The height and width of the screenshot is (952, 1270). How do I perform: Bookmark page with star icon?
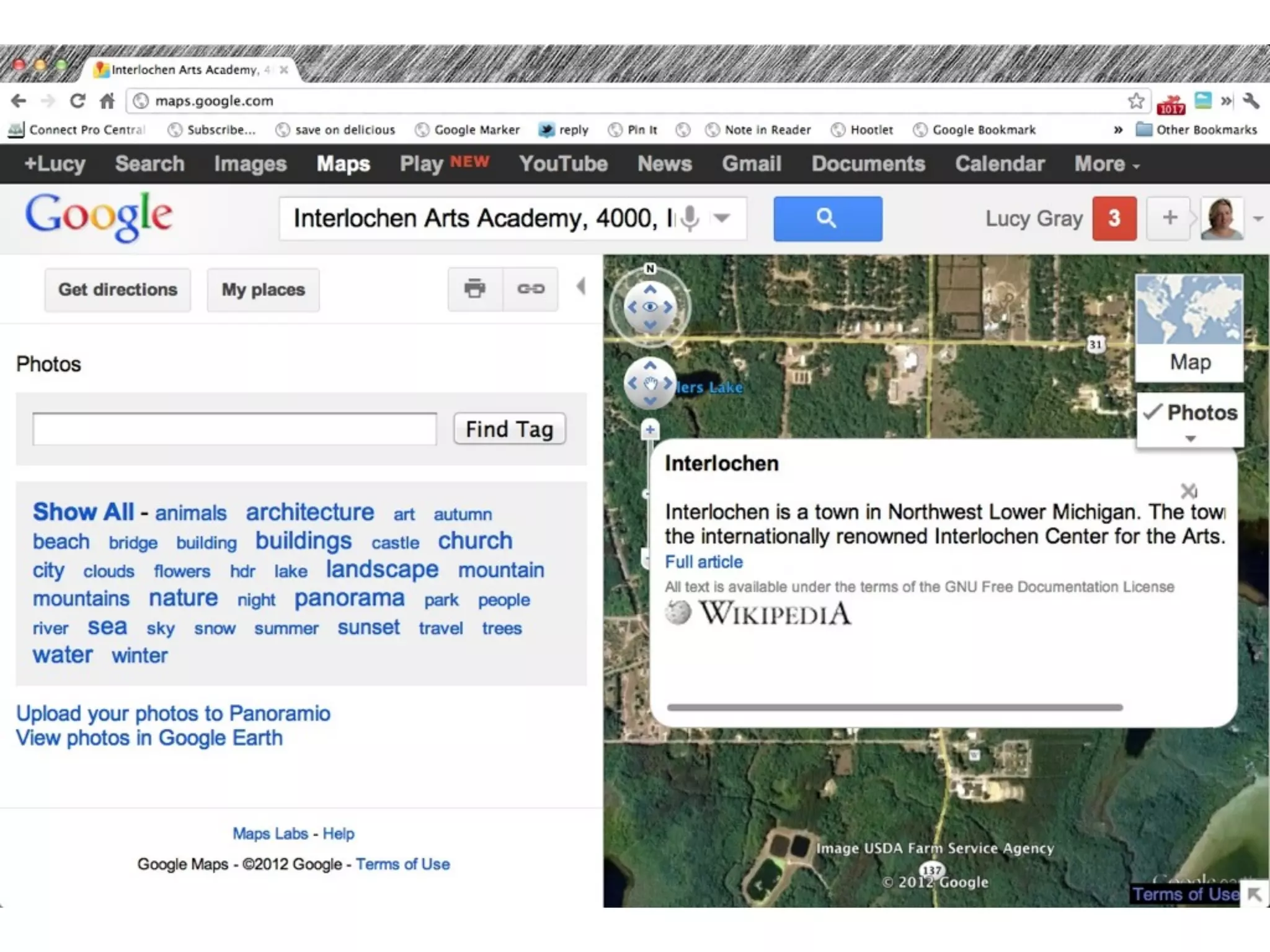point(1136,100)
